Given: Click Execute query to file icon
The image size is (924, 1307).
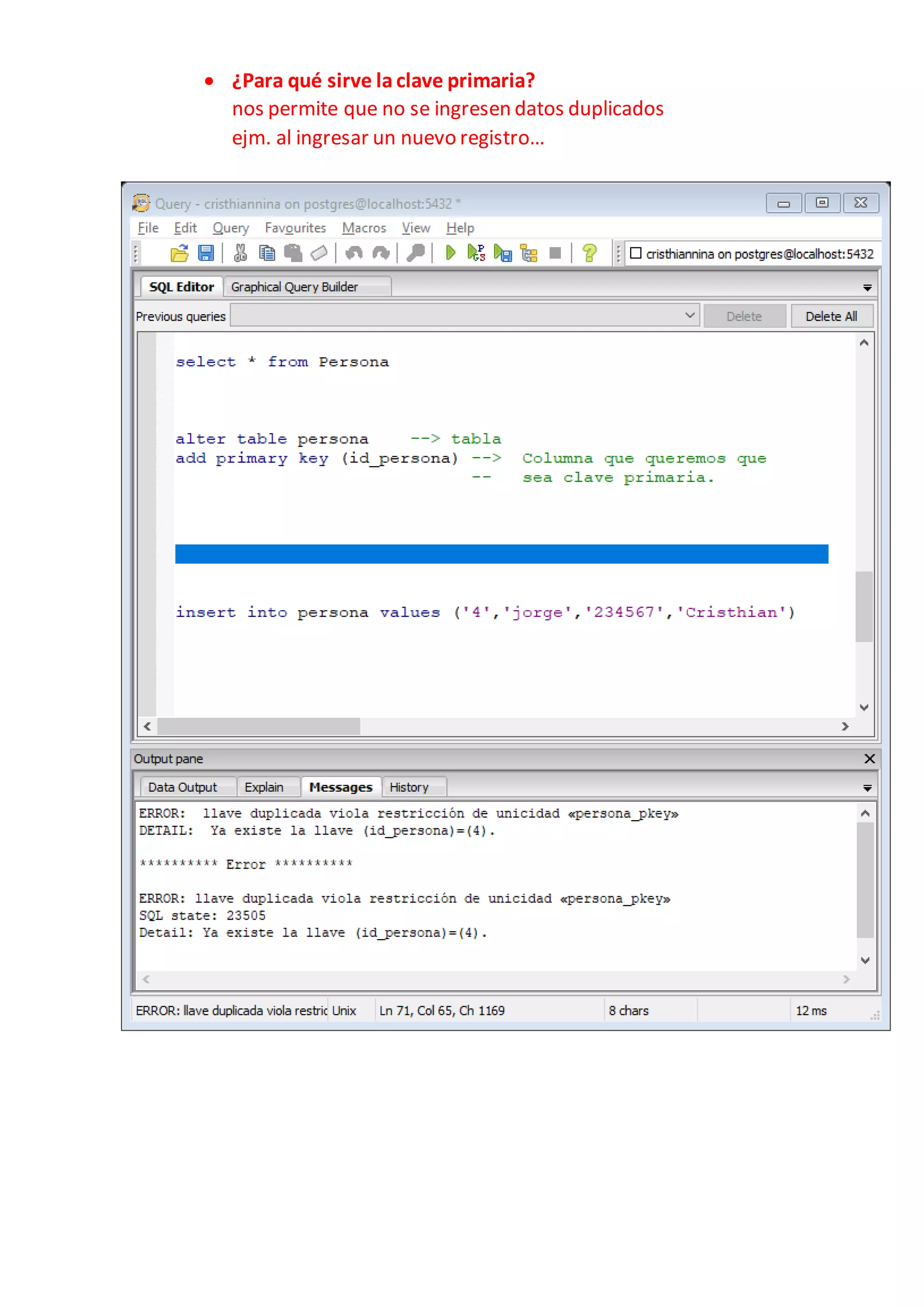Looking at the screenshot, I should tap(503, 253).
